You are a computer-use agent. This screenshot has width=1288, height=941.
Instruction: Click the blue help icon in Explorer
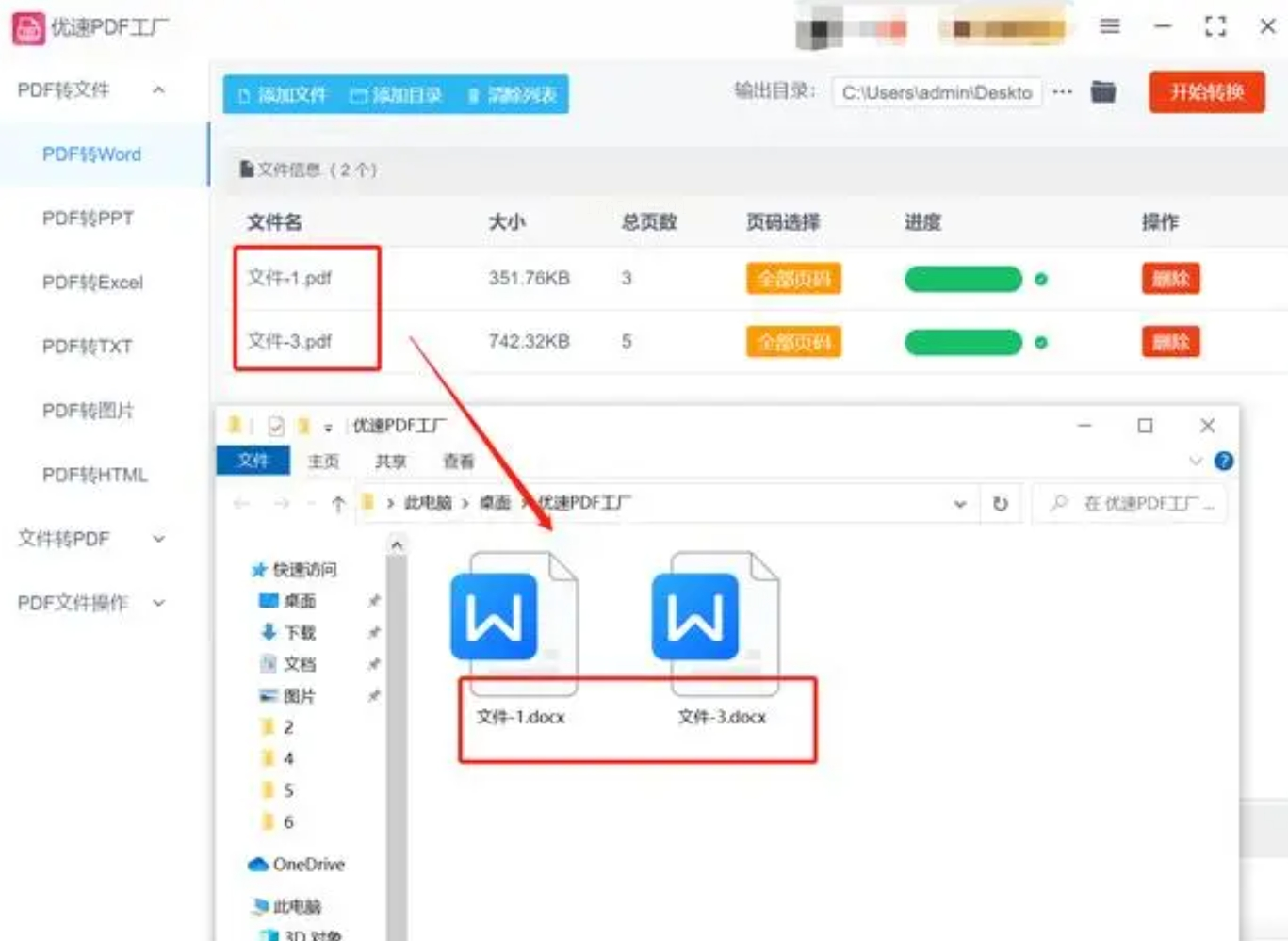(x=1224, y=461)
